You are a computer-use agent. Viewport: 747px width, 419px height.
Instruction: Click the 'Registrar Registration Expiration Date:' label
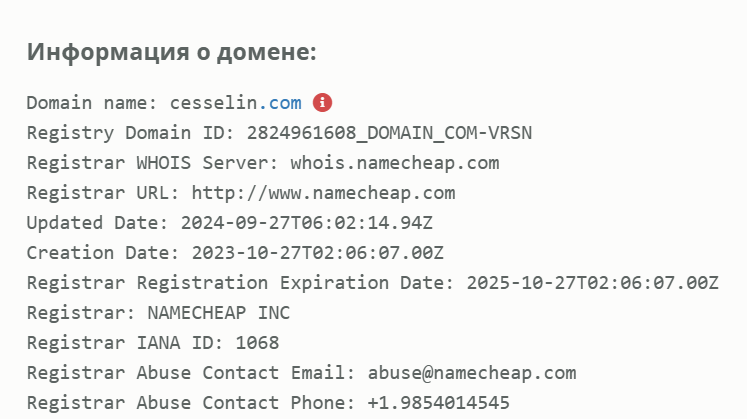coord(241,283)
